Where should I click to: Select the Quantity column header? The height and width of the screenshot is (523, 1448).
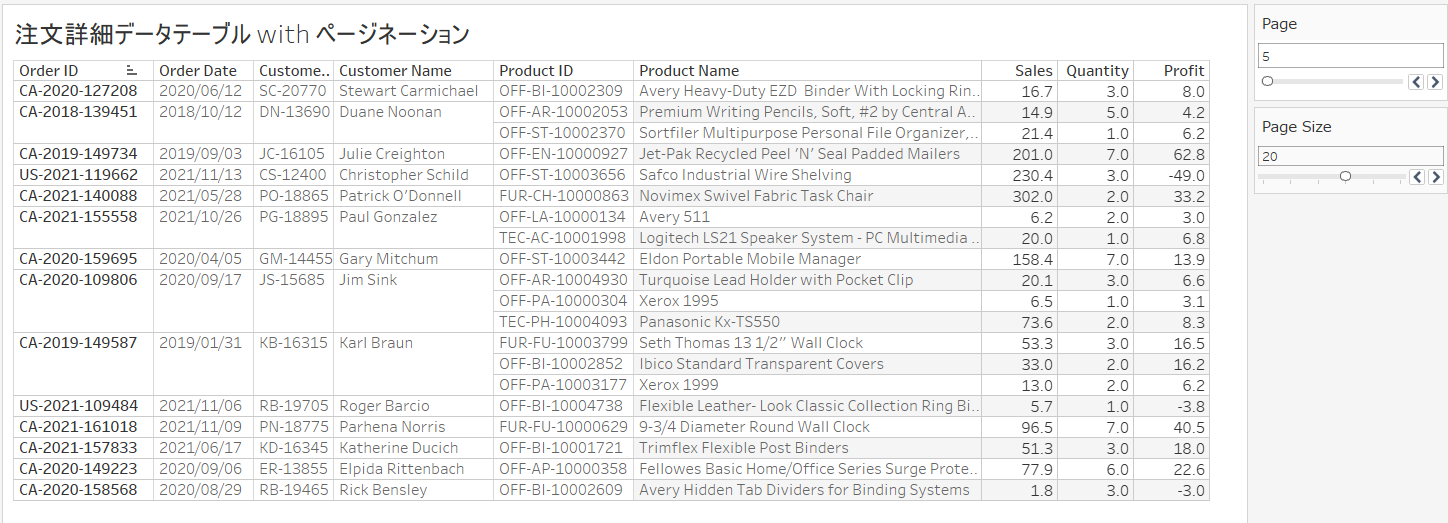(1097, 71)
